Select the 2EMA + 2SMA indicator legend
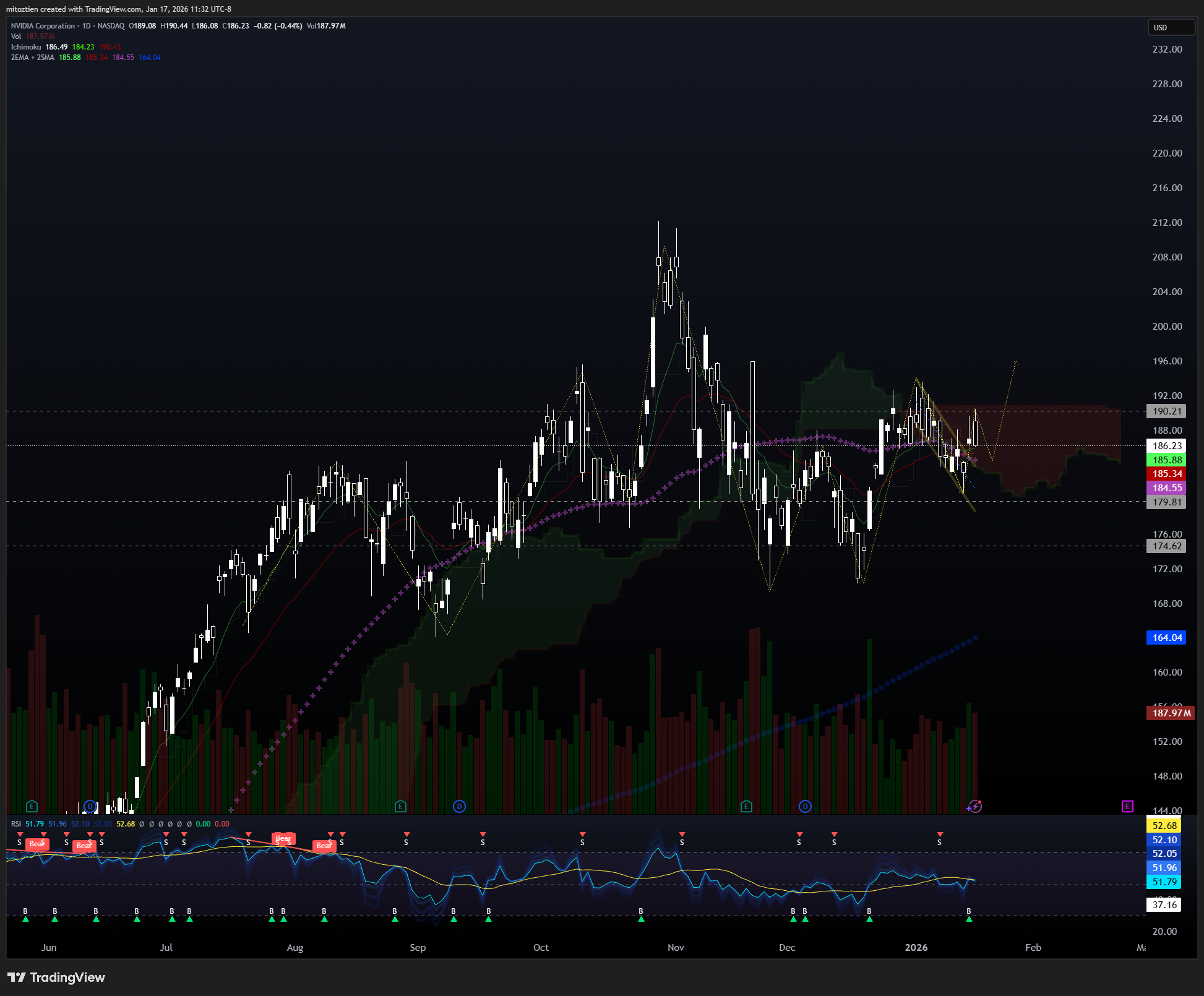 pos(33,58)
